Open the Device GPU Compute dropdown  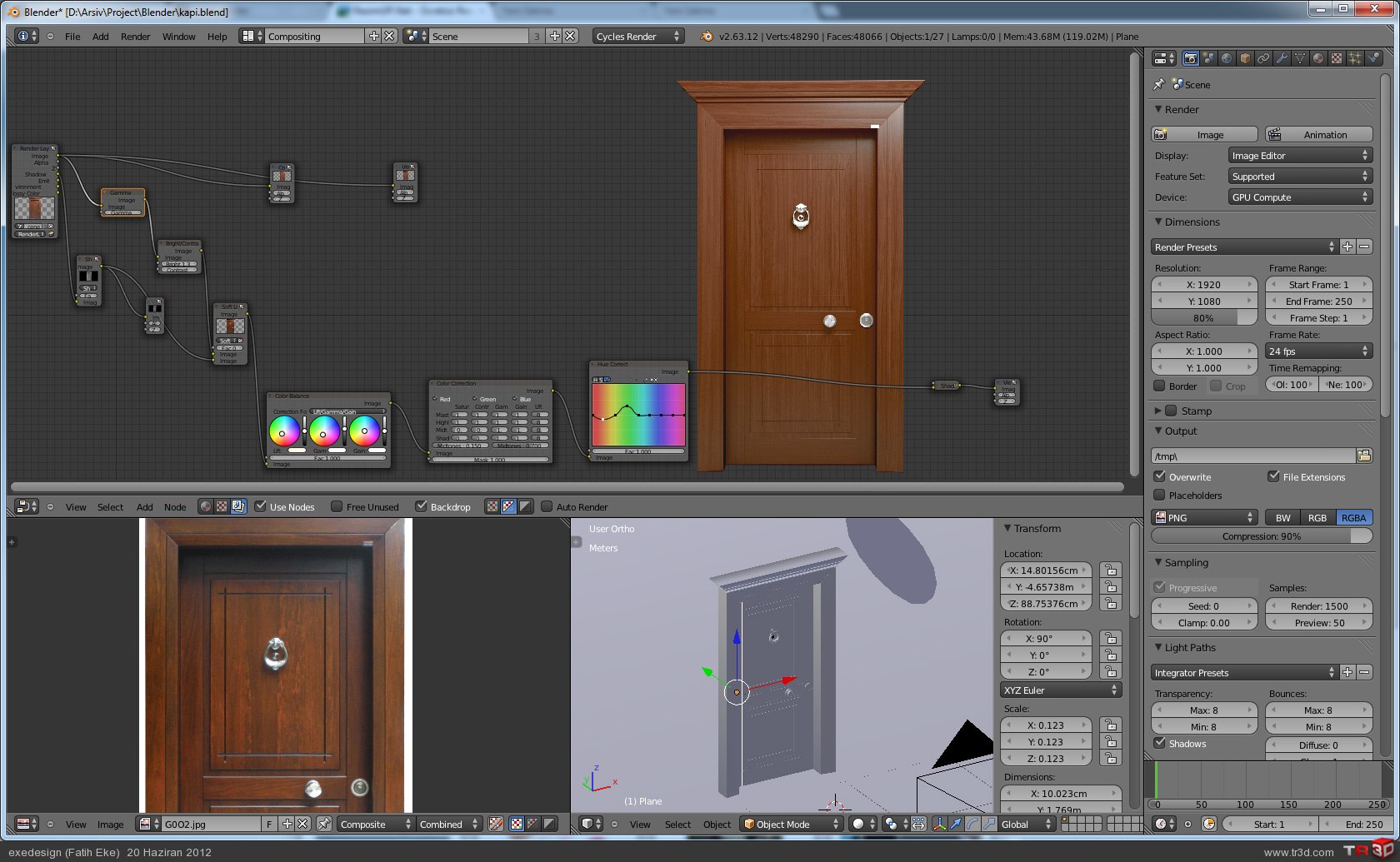pos(1300,197)
